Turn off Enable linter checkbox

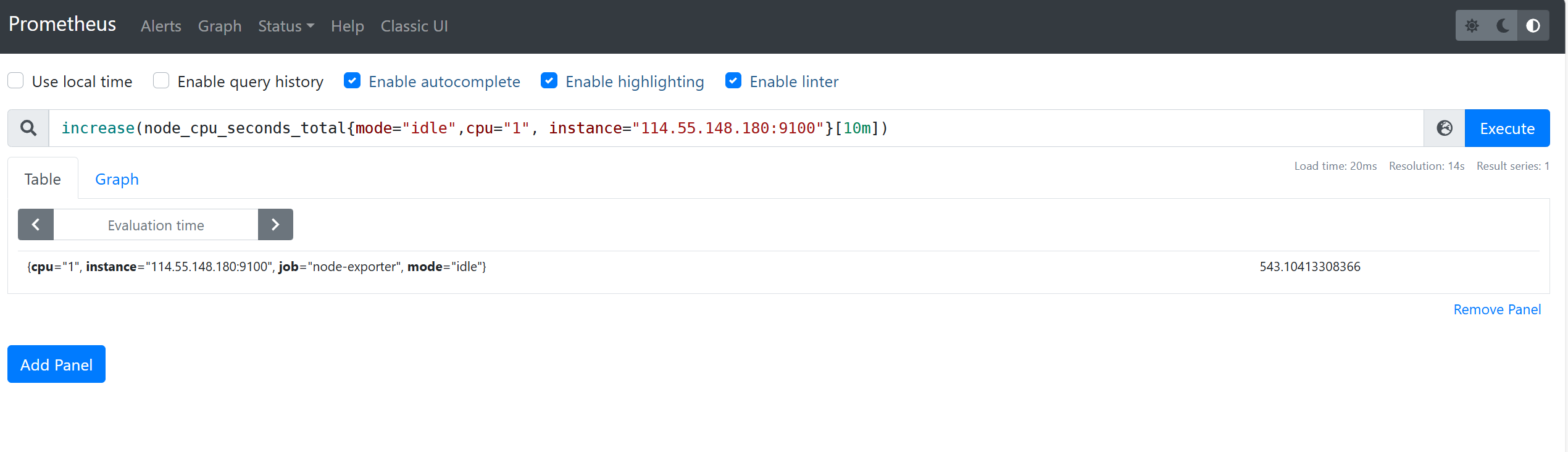(733, 81)
